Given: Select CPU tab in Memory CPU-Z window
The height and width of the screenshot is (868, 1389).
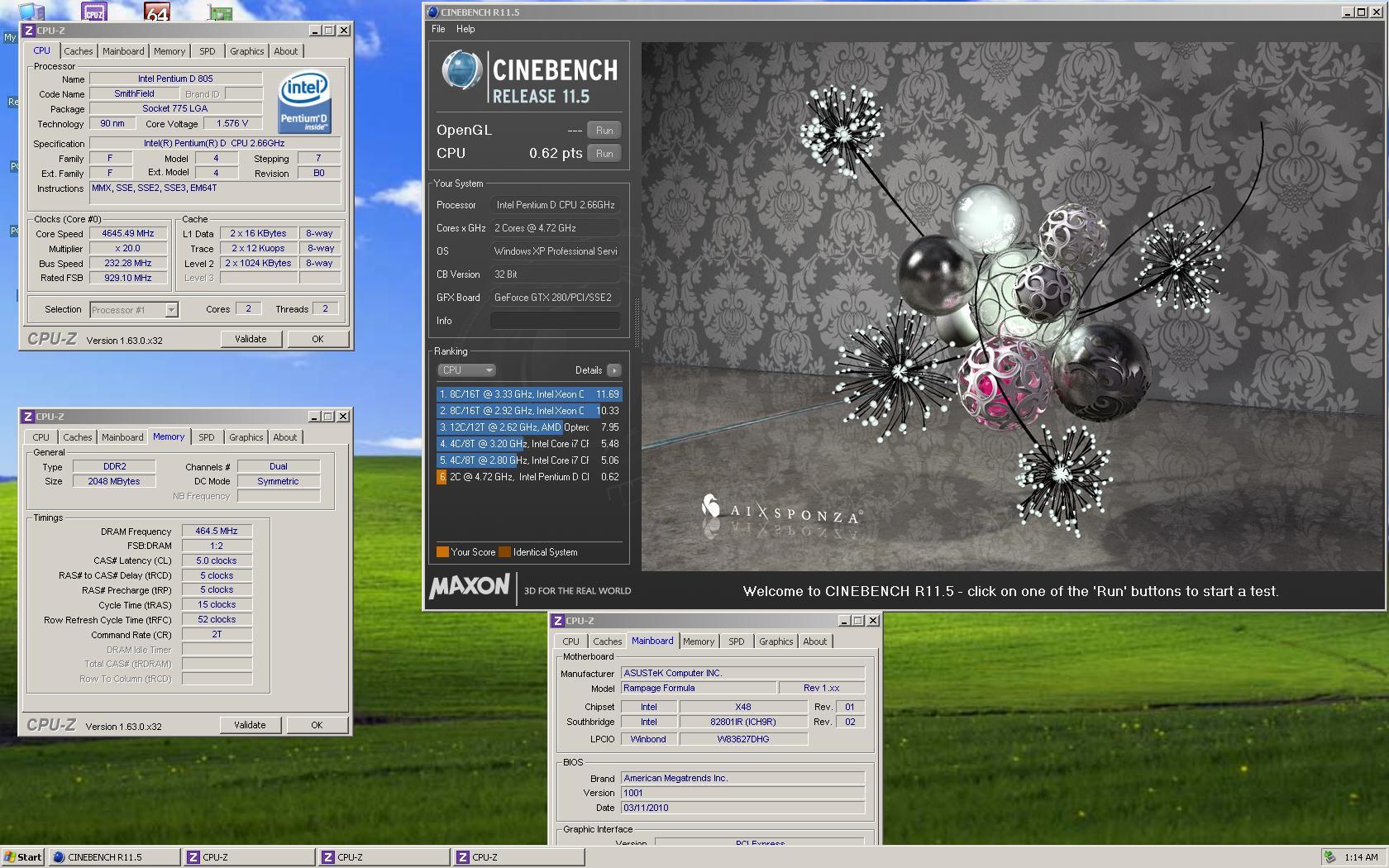Looking at the screenshot, I should [41, 437].
